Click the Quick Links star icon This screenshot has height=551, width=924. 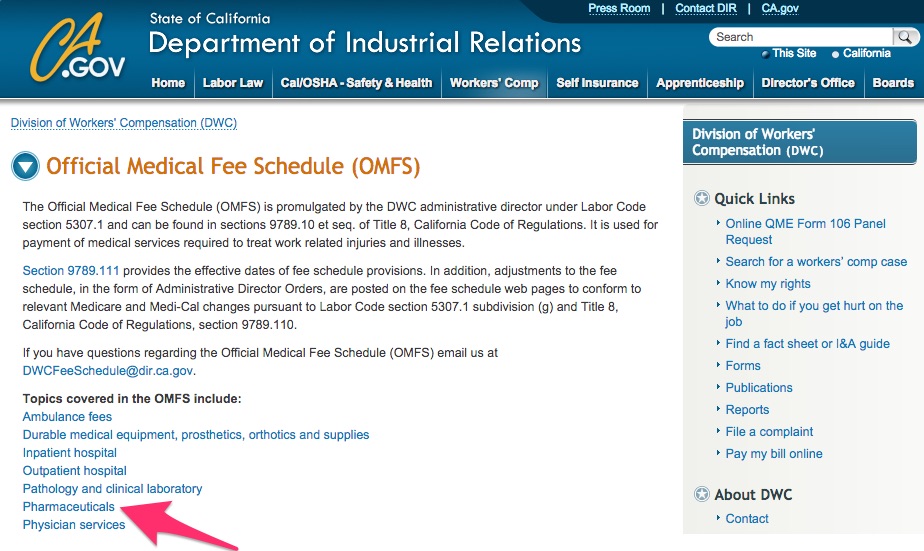coord(701,199)
